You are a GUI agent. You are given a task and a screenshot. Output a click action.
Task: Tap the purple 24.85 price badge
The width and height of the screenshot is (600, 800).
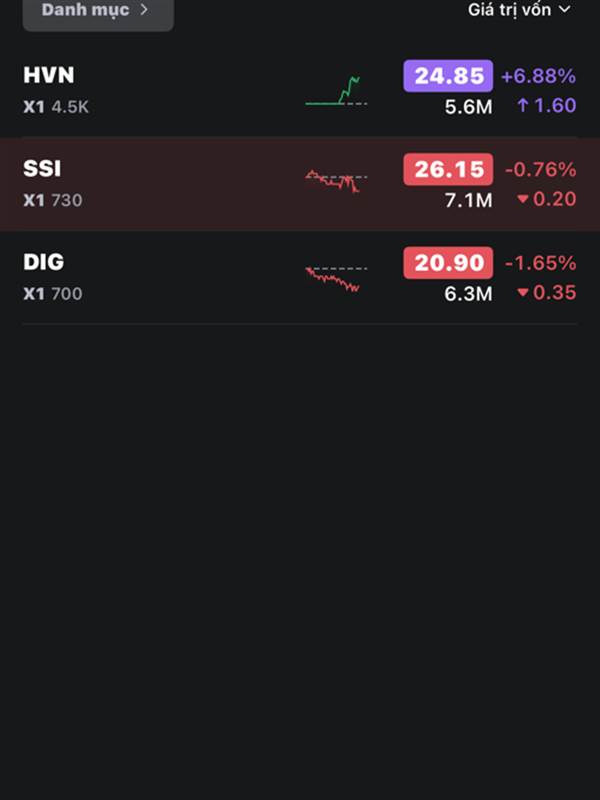click(448, 76)
